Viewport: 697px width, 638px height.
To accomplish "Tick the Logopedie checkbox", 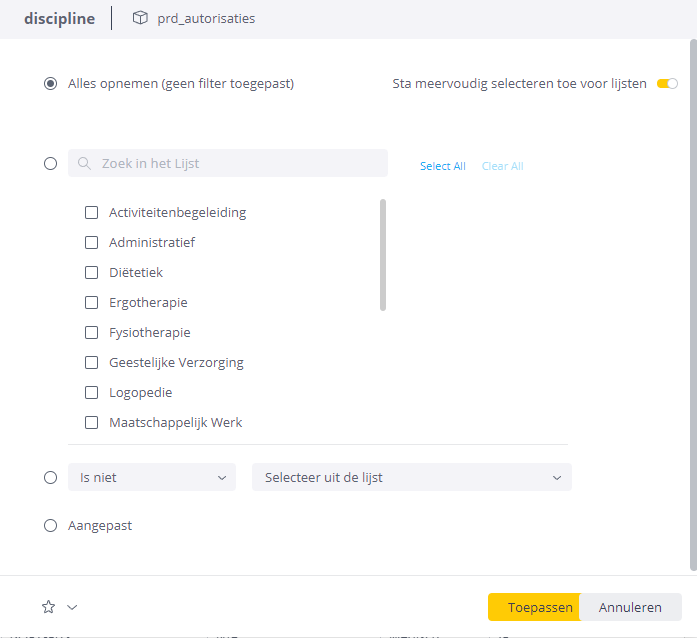I will click(x=91, y=392).
